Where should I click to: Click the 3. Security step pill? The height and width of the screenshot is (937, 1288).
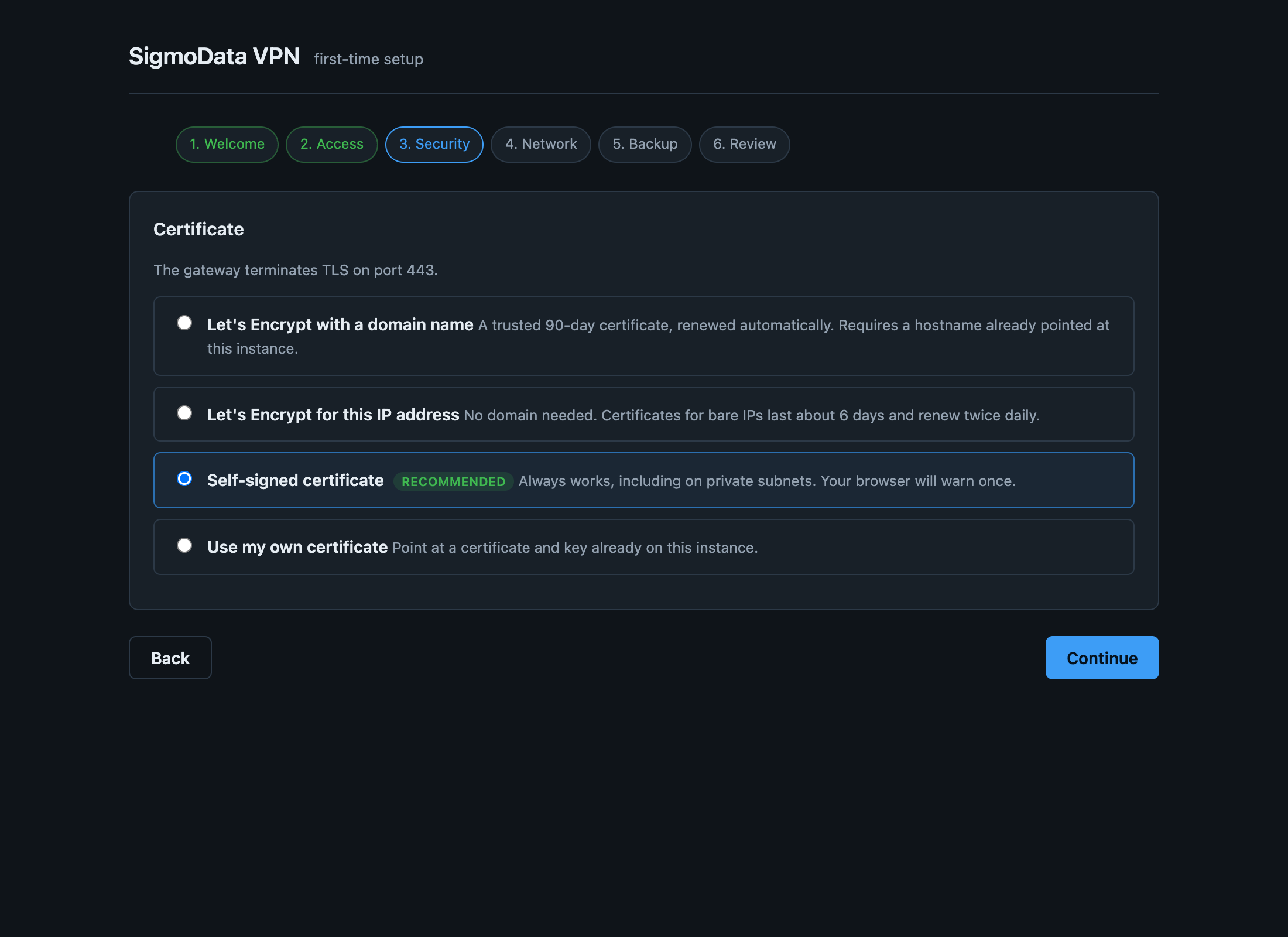tap(434, 144)
